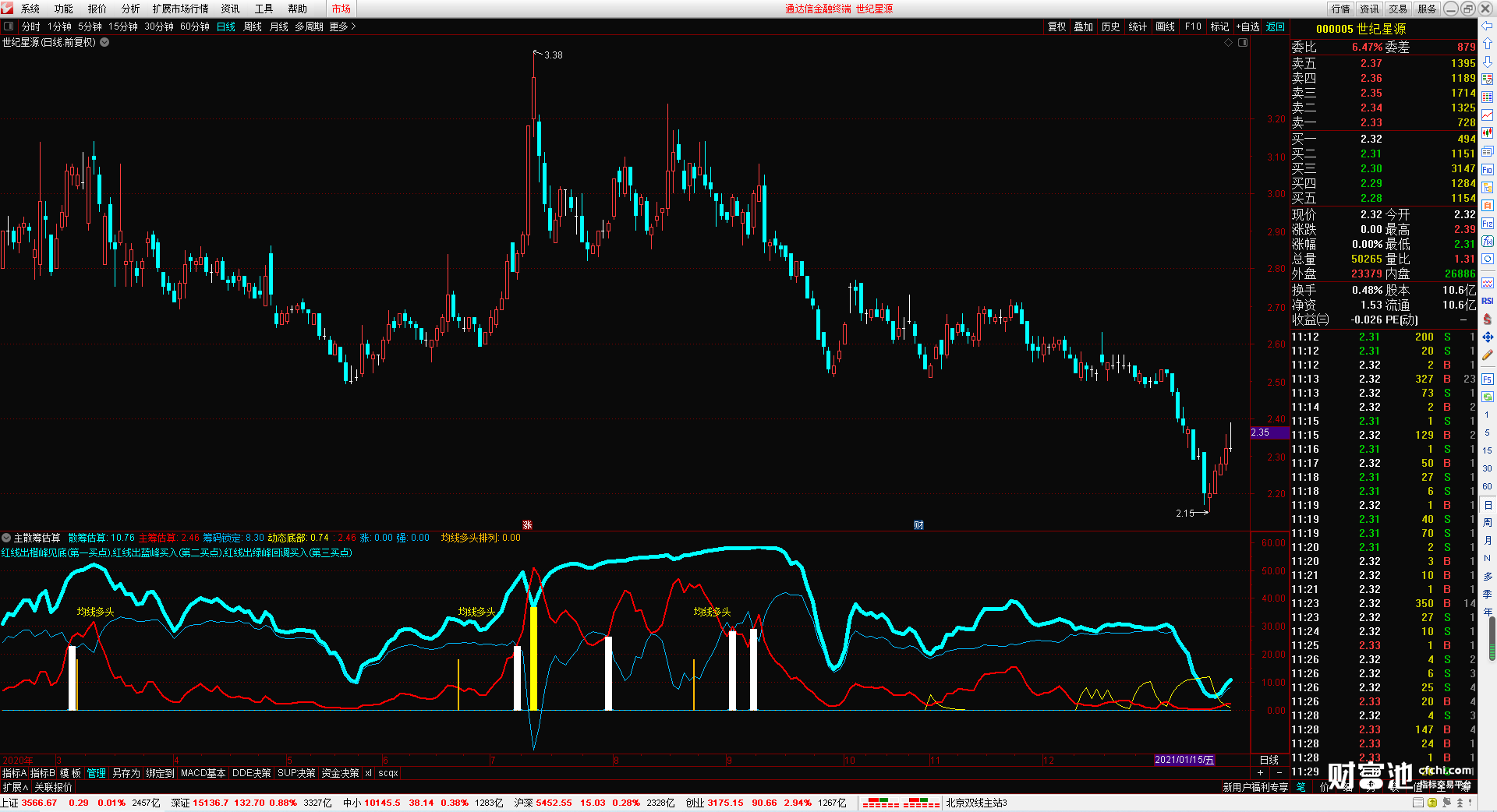Zoom in chart with the + button
Viewport: 1497px width, 812px height.
[x=1261, y=772]
